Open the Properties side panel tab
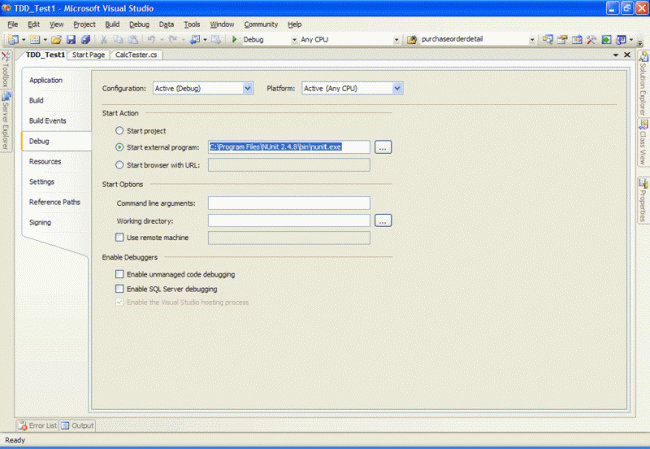 point(643,200)
